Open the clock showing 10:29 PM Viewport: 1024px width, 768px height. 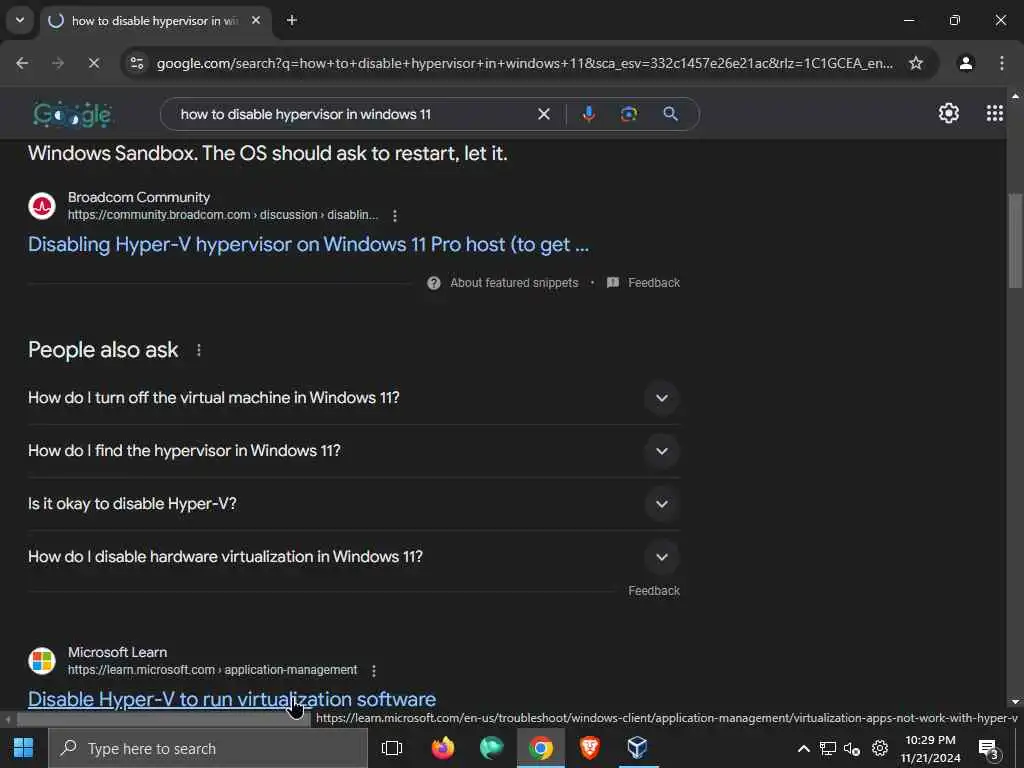click(931, 749)
